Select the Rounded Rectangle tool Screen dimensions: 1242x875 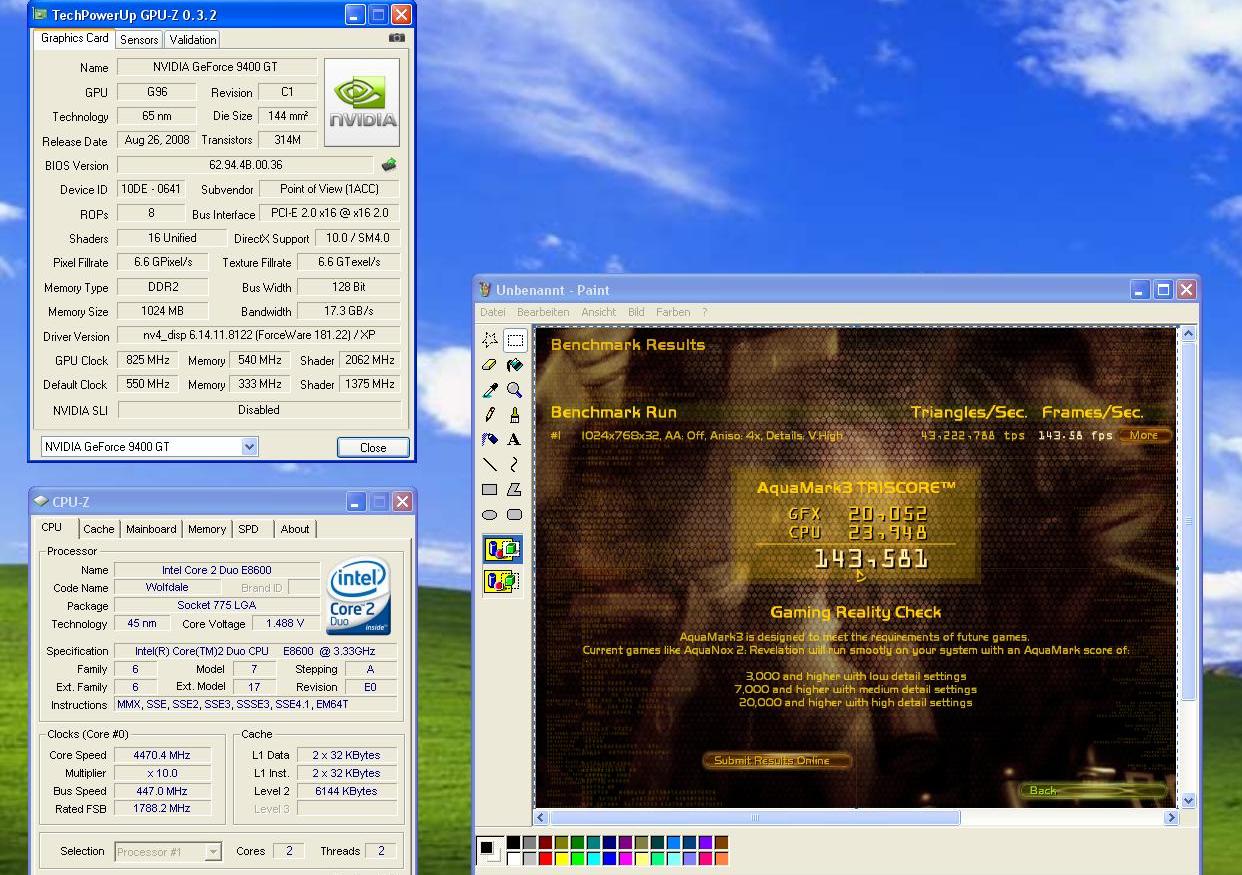point(515,515)
